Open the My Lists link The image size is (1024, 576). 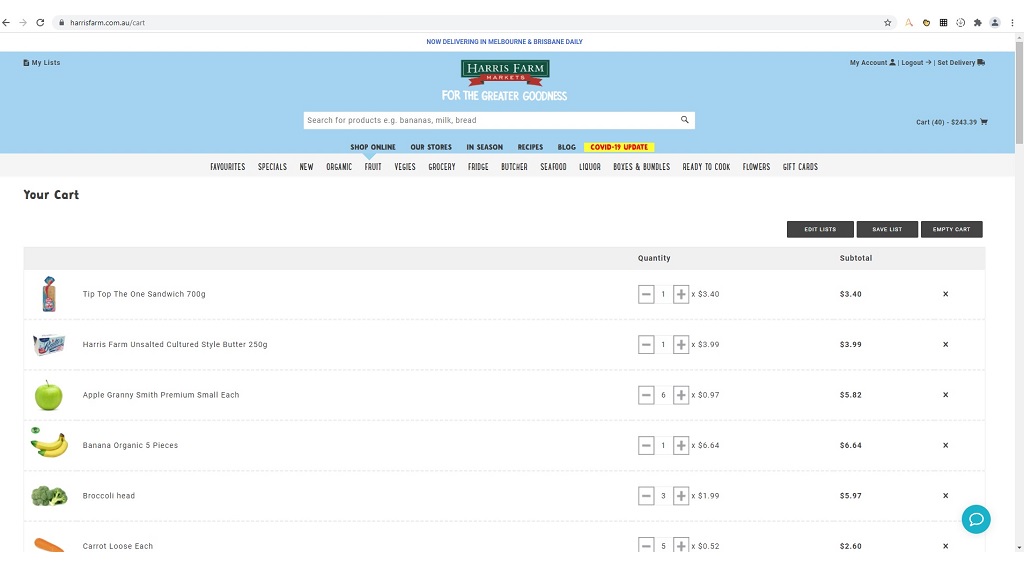coord(42,63)
